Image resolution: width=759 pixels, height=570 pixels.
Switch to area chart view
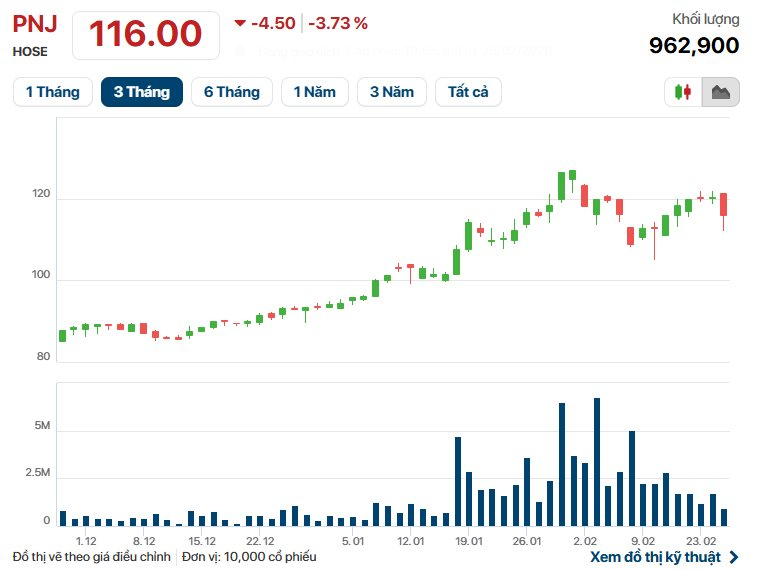coord(720,92)
